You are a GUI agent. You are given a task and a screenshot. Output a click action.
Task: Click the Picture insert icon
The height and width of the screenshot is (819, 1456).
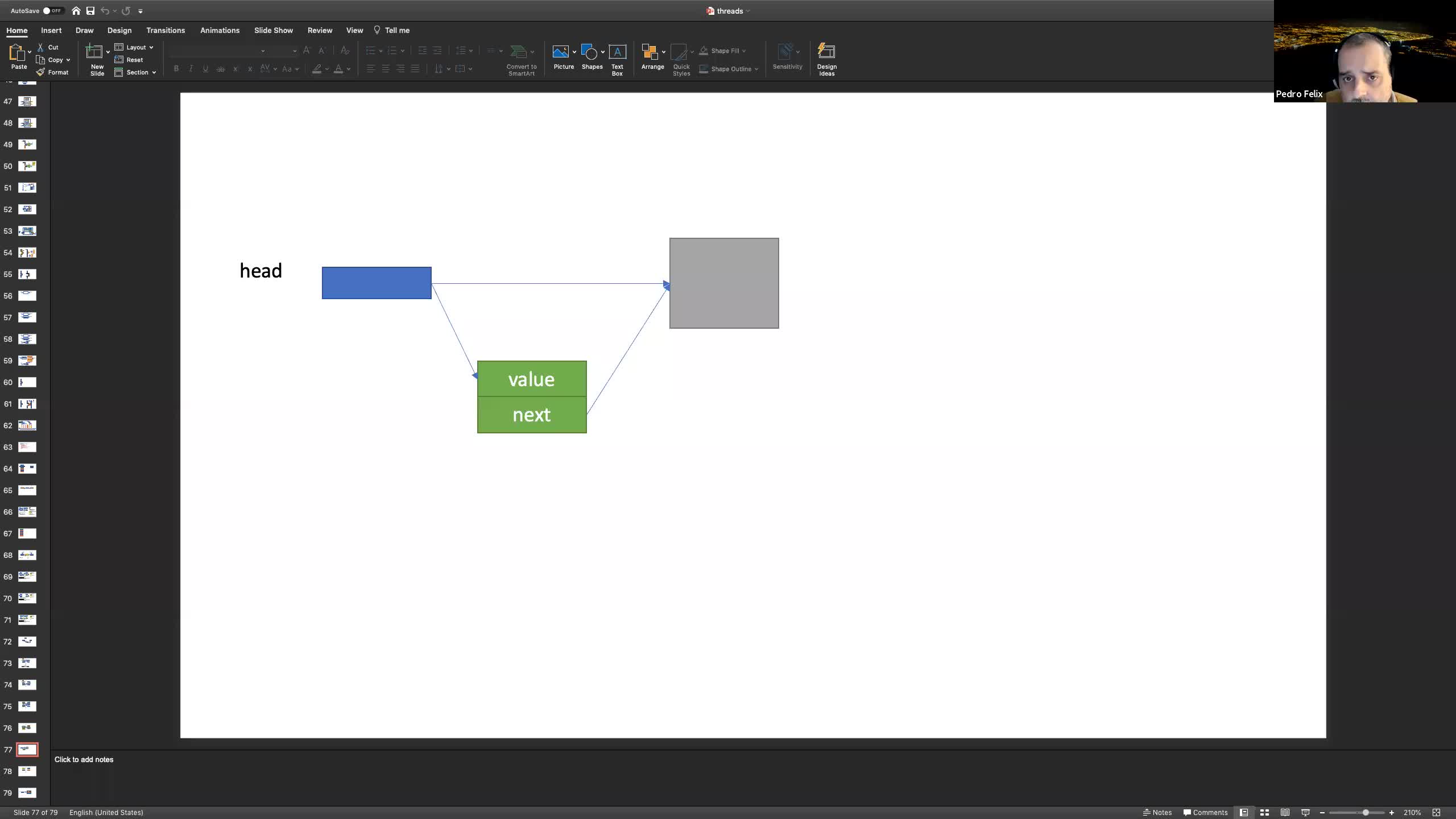coord(561,52)
